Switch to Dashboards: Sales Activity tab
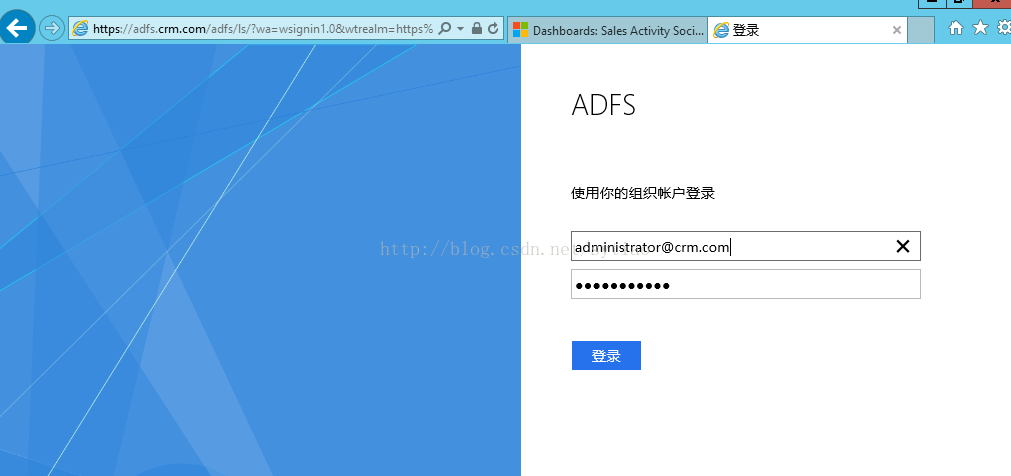 tap(607, 30)
